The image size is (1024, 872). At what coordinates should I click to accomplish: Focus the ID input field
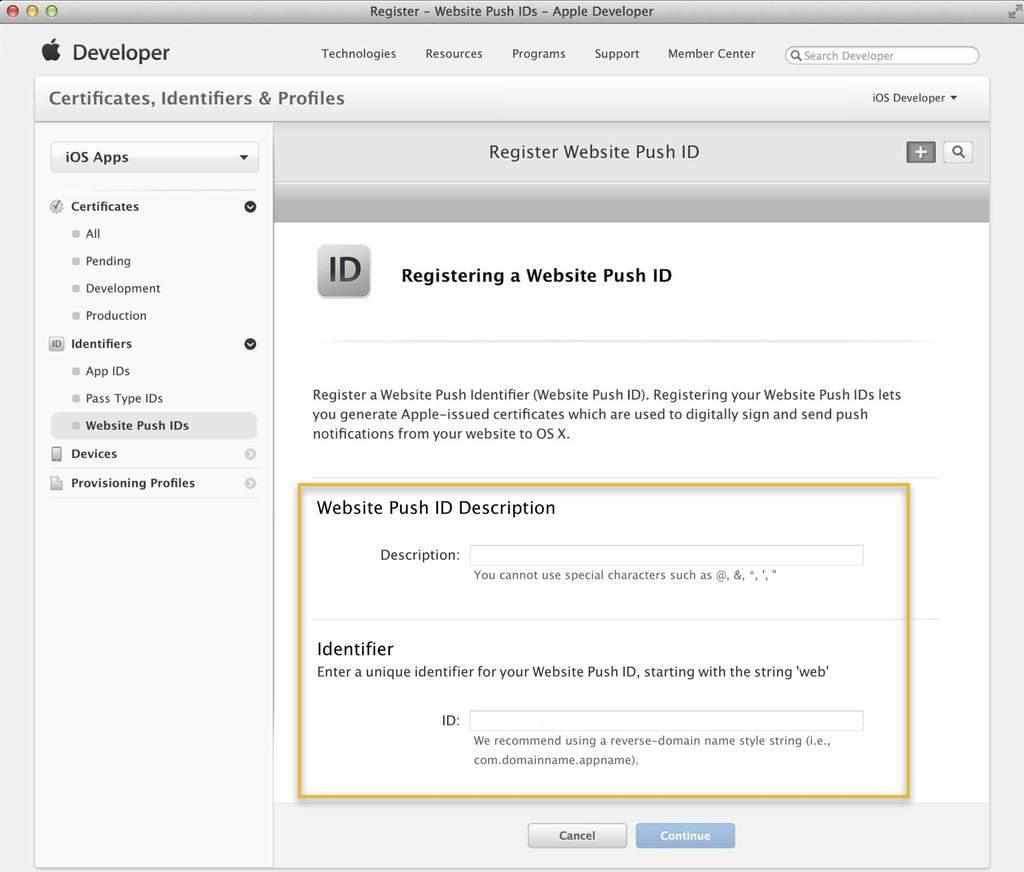tap(667, 720)
